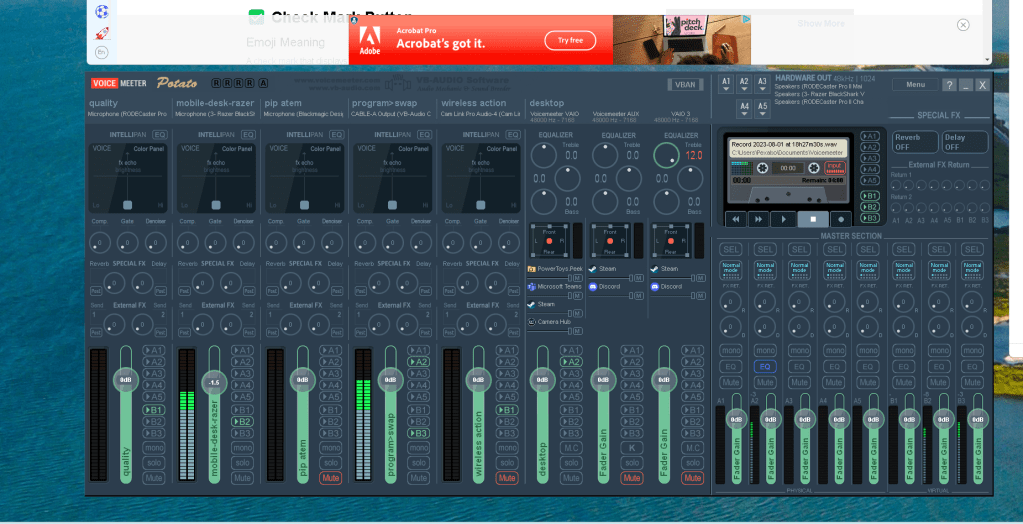Click the Show More link in the browser

pos(821,23)
